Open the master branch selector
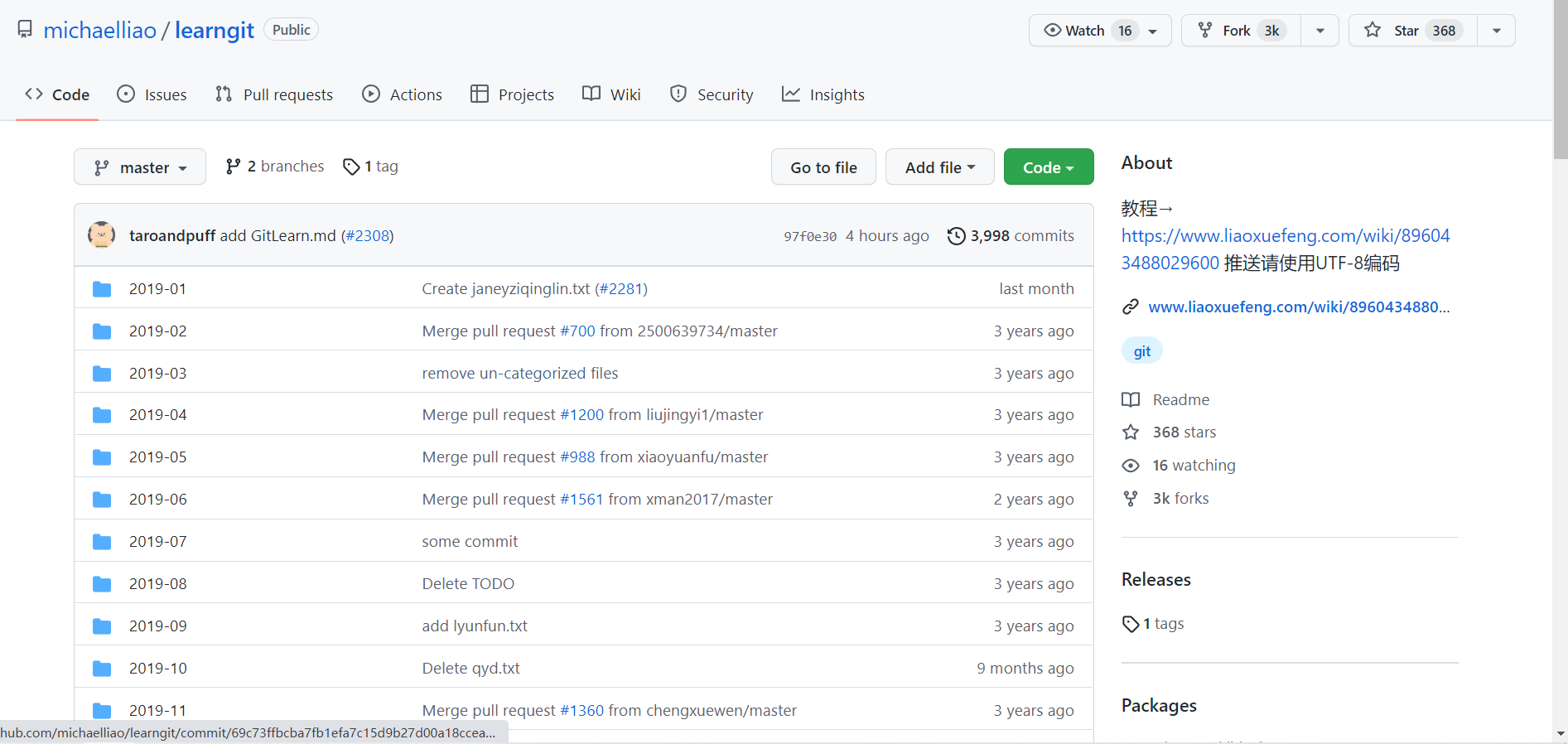This screenshot has height=744, width=1568. (140, 167)
